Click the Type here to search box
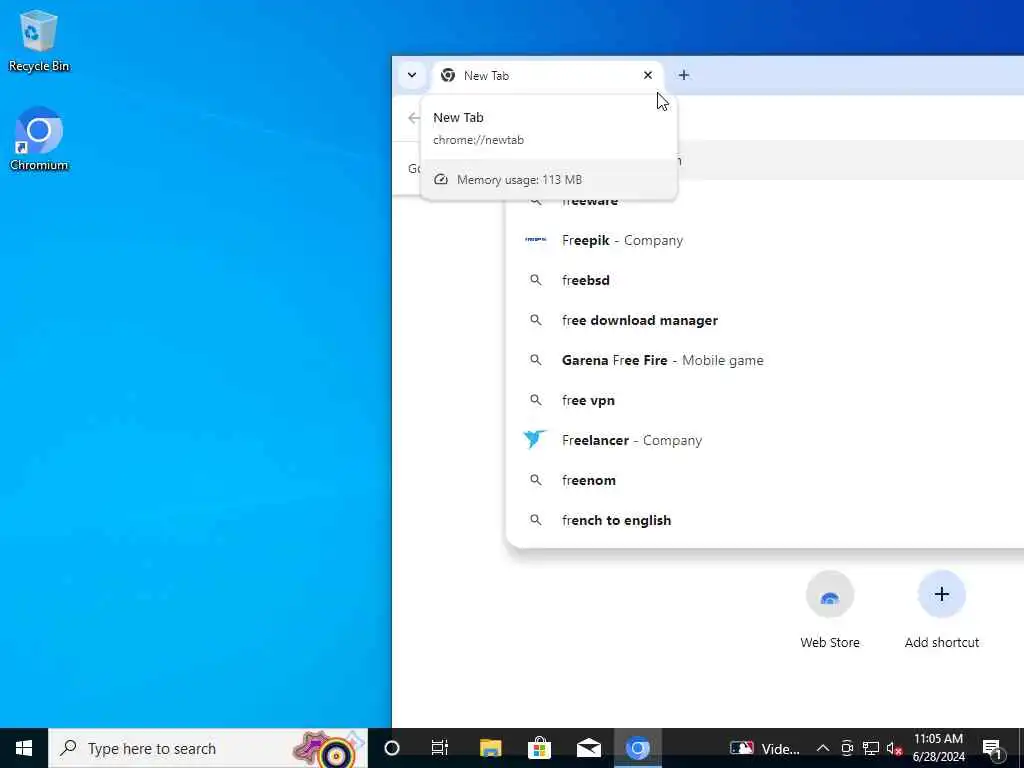Viewport: 1024px width, 768px height. (x=208, y=748)
